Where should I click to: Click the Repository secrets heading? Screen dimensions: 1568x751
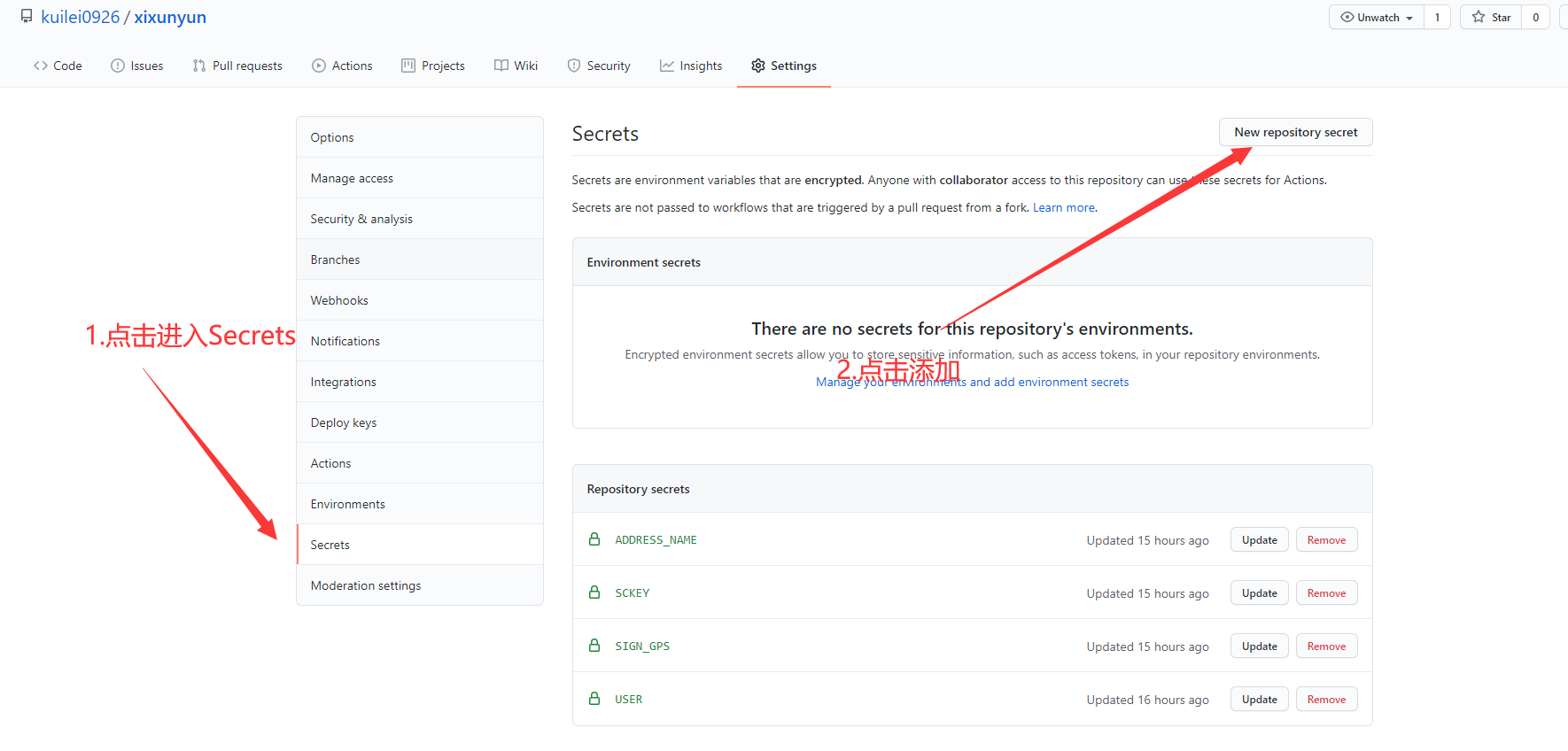[x=638, y=489]
